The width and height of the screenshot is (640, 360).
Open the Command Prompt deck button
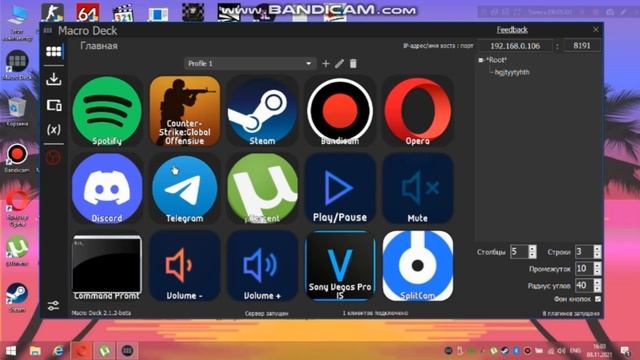107,266
